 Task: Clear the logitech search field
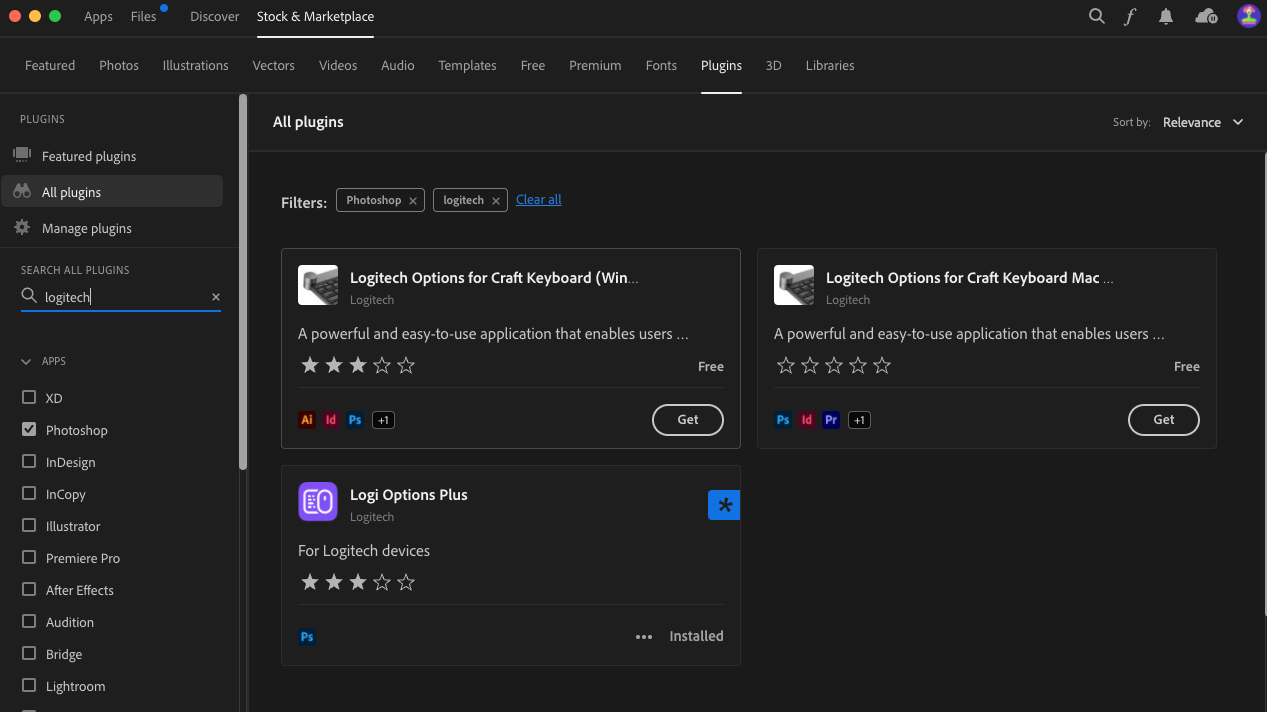215,297
